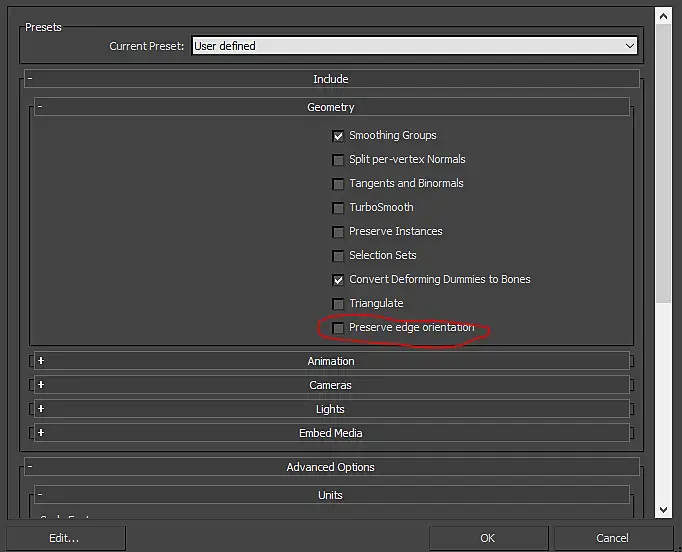Confirm export with the OK button
Image resolution: width=682 pixels, height=552 pixels.
click(488, 538)
